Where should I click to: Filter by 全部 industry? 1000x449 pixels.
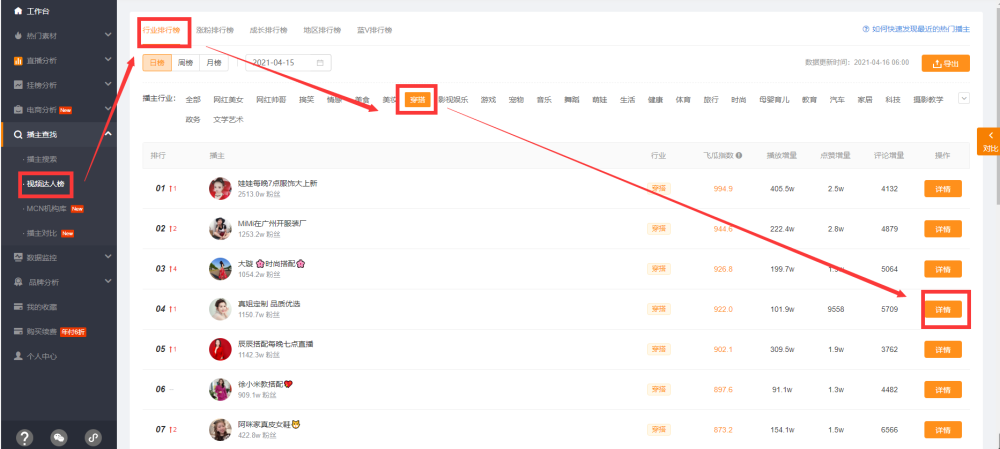tap(193, 99)
